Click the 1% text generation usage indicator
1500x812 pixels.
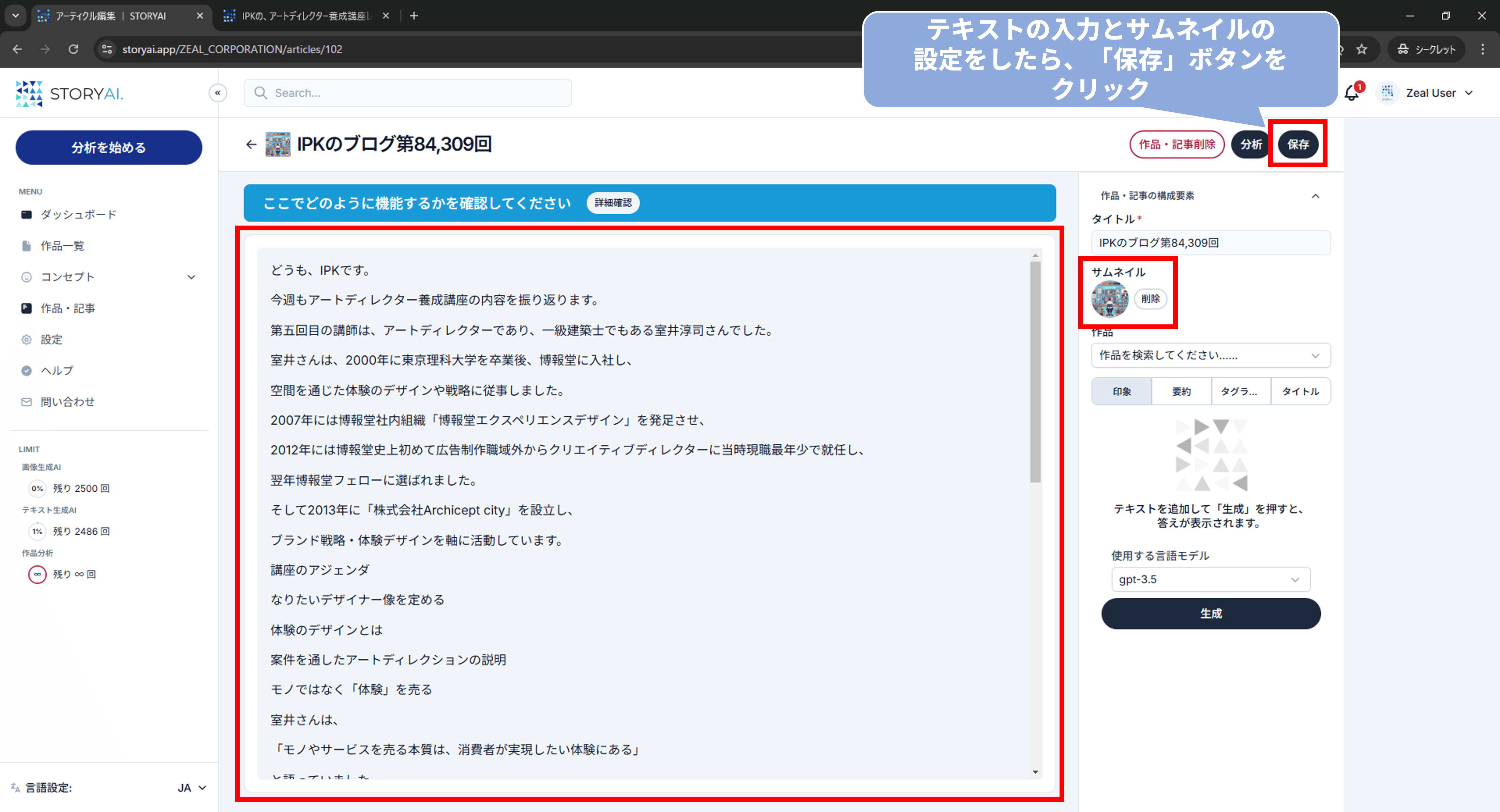(x=37, y=532)
